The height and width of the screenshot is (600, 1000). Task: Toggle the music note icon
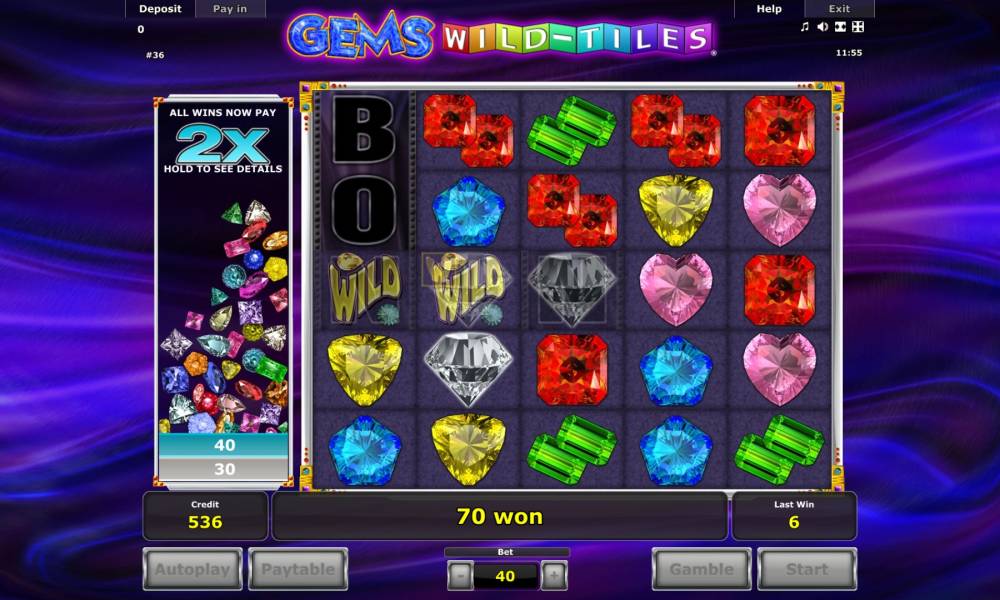tap(805, 26)
